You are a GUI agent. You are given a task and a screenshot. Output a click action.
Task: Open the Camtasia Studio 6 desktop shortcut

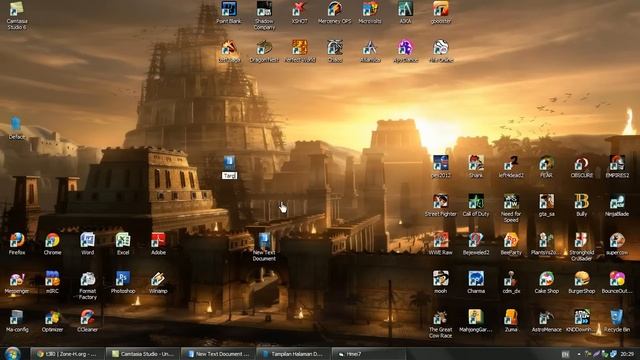point(17,16)
